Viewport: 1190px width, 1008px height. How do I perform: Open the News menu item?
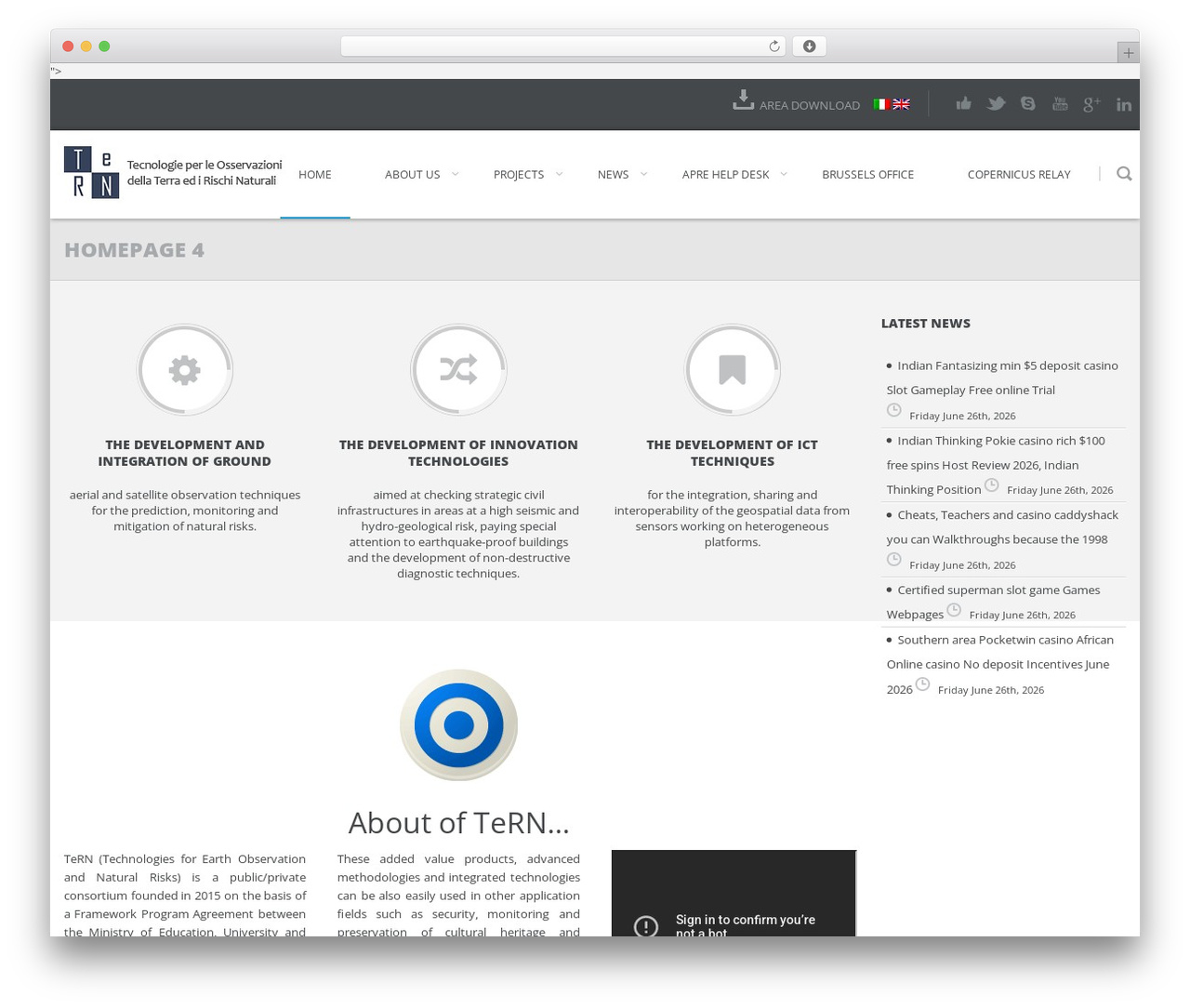coord(613,174)
